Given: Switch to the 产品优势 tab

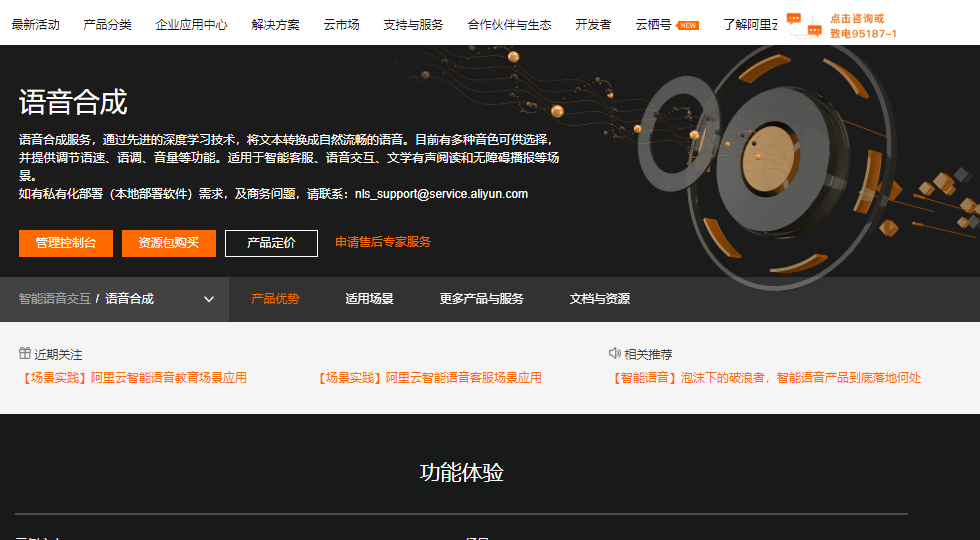Looking at the screenshot, I should click(x=275, y=299).
